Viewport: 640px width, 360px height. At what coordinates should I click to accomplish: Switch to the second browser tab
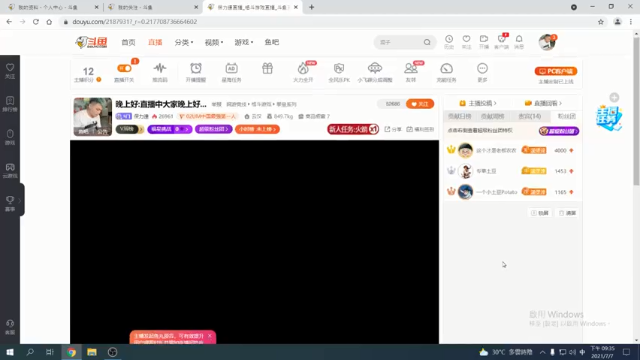(x=152, y=7)
